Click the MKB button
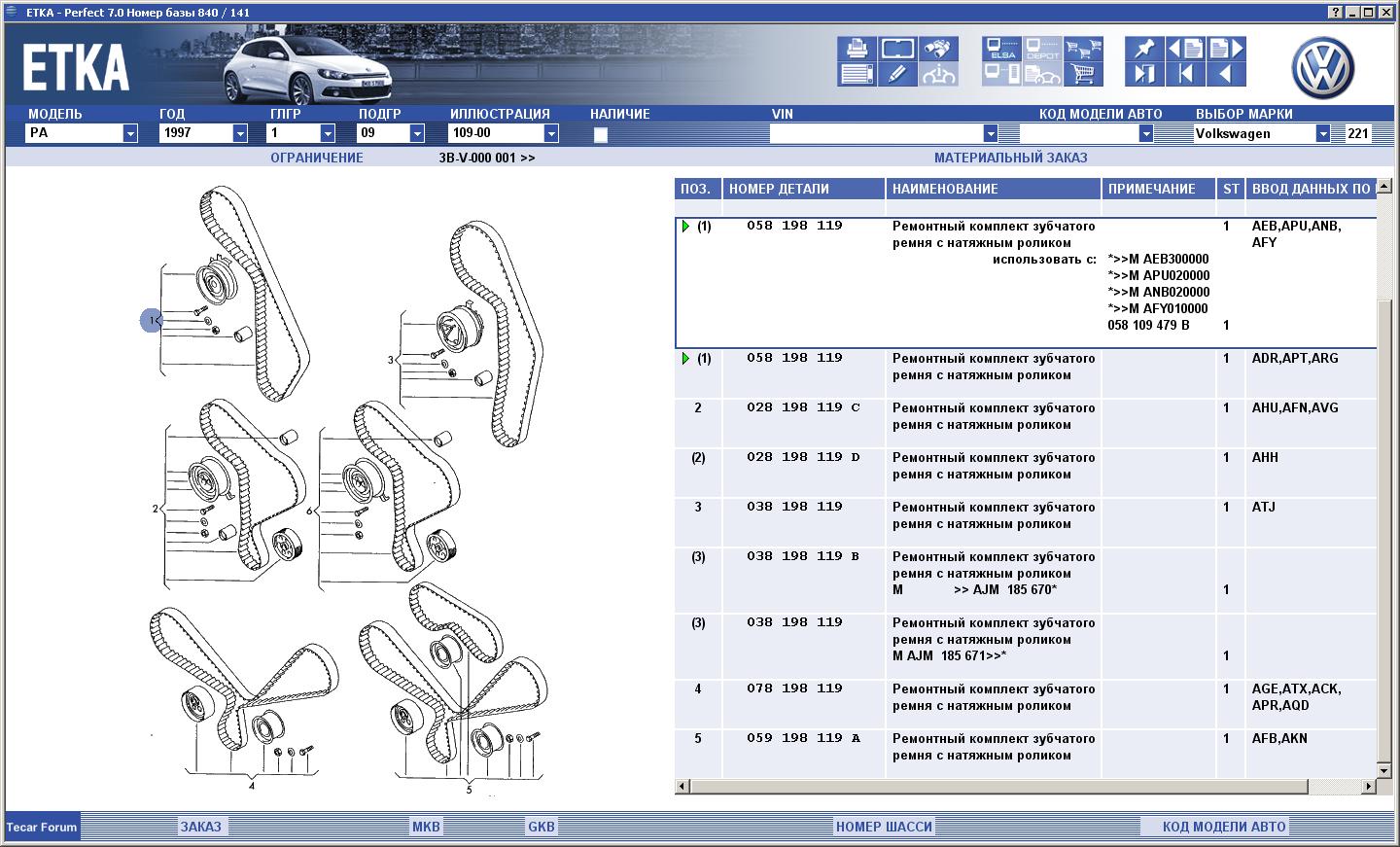The height and width of the screenshot is (847, 1400). point(426,827)
